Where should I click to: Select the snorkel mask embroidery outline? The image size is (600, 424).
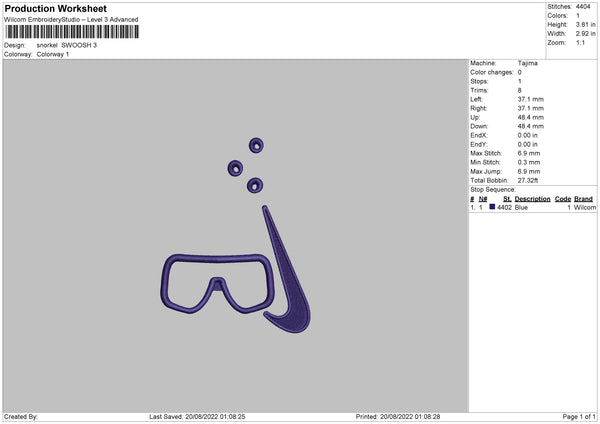(x=218, y=284)
